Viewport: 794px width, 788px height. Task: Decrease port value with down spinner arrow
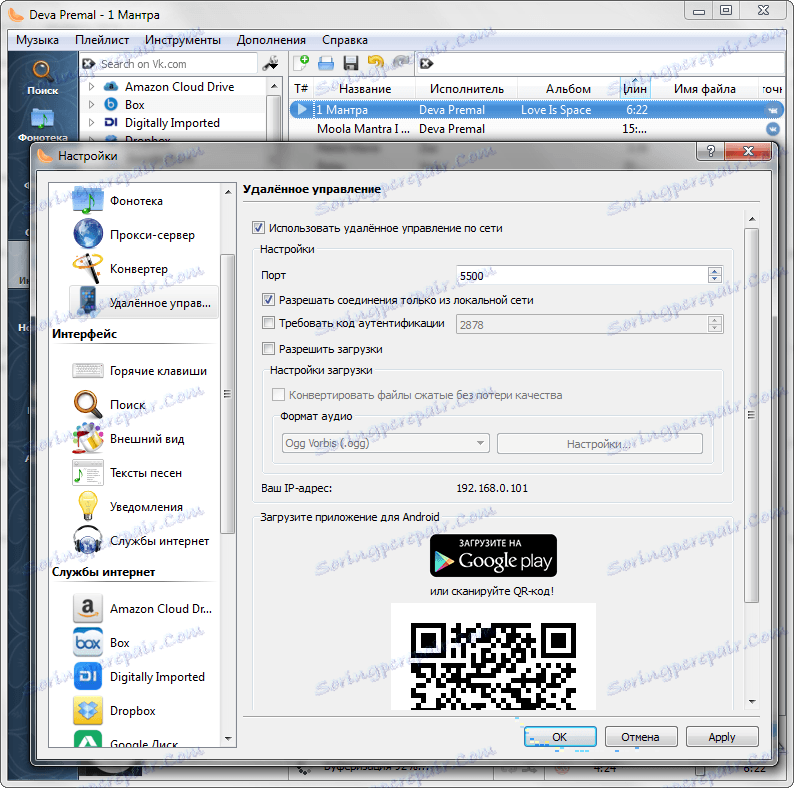[714, 279]
